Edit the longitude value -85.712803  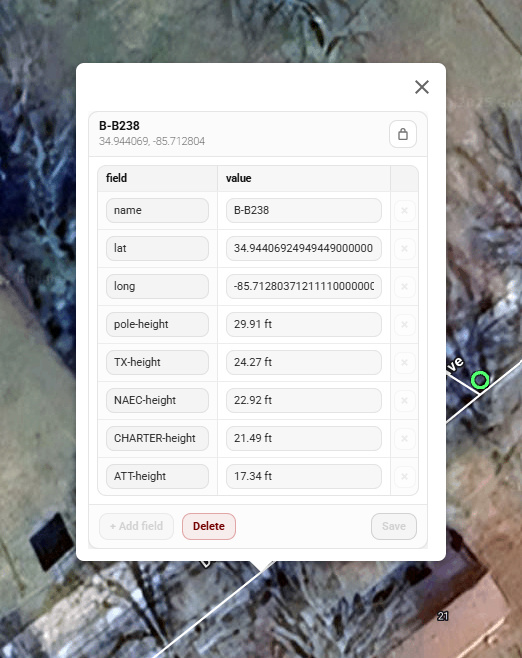click(x=304, y=287)
